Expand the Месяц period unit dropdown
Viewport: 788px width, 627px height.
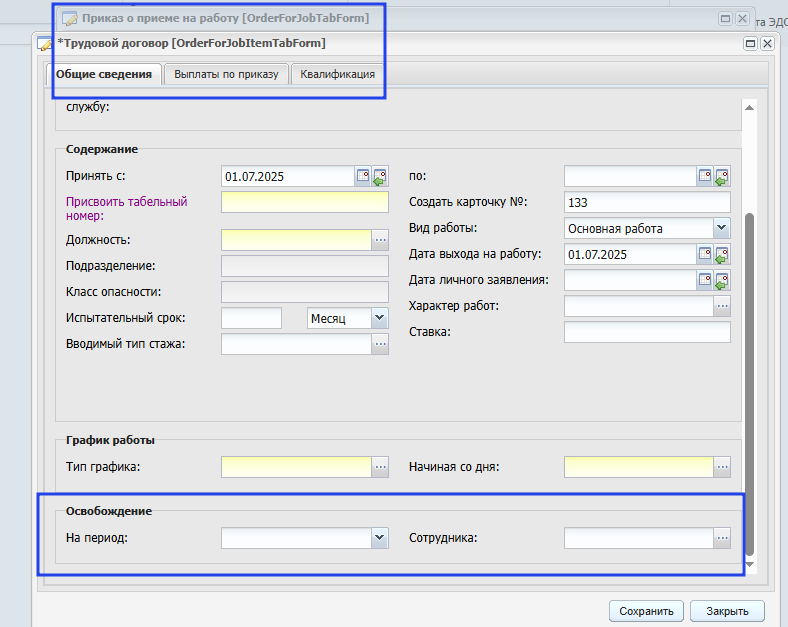[x=380, y=318]
